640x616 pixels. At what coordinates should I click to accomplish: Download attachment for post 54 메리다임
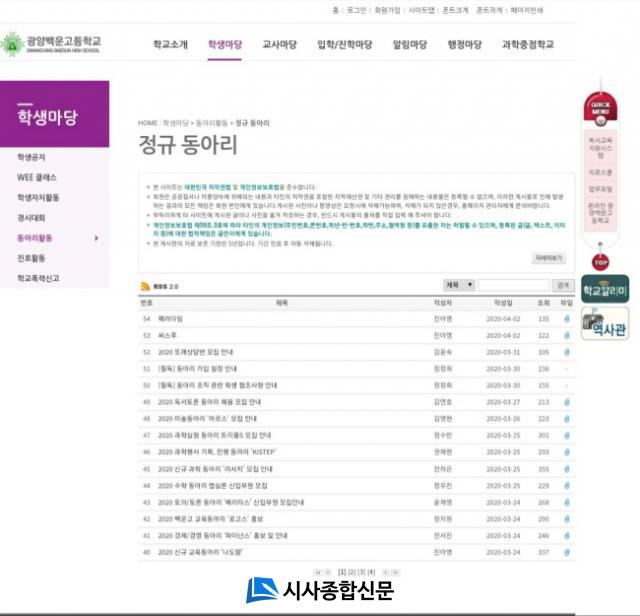567,319
